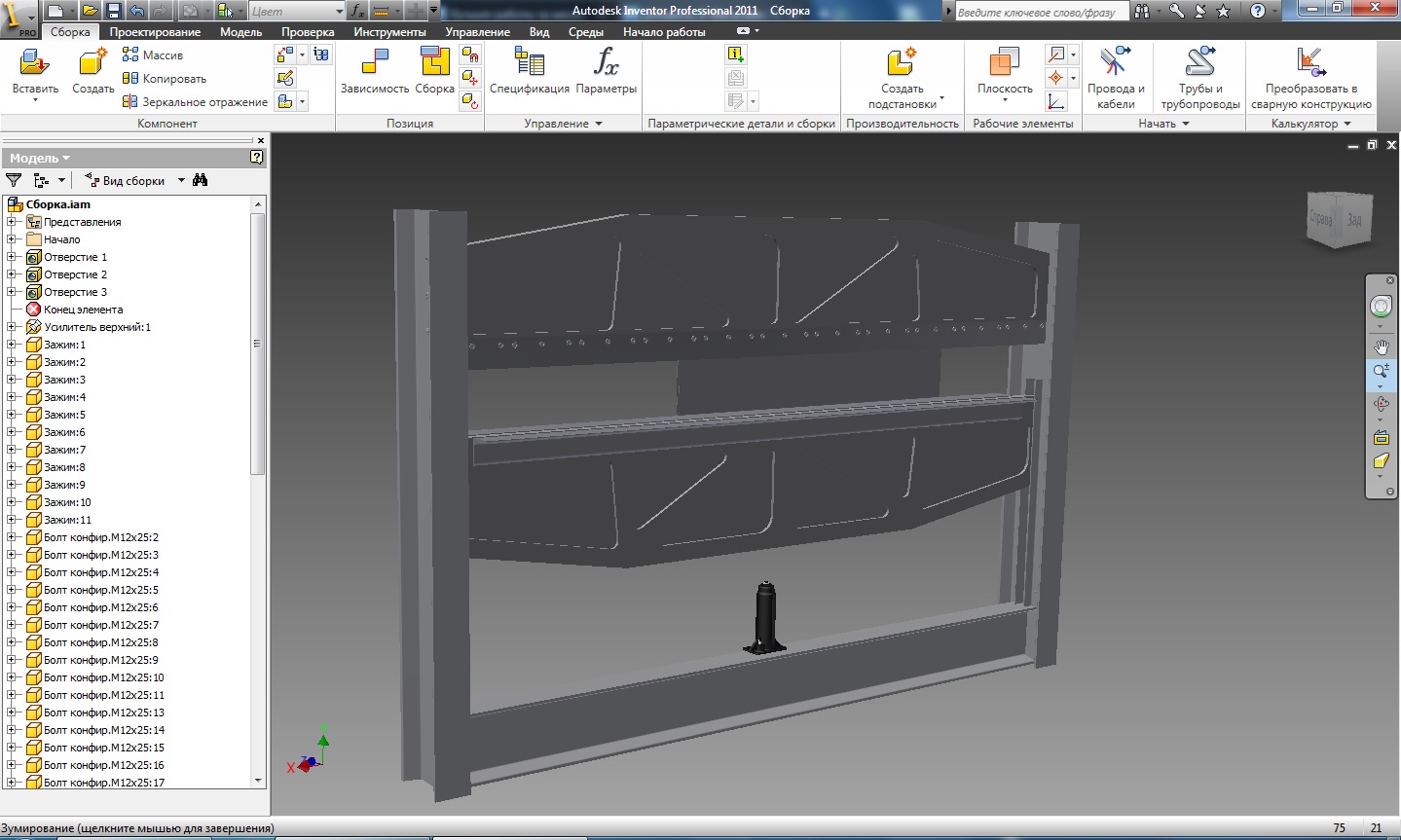This screenshot has width=1401, height=840.
Task: Click the ViewCube Зад face
Action: pyautogui.click(x=1354, y=221)
